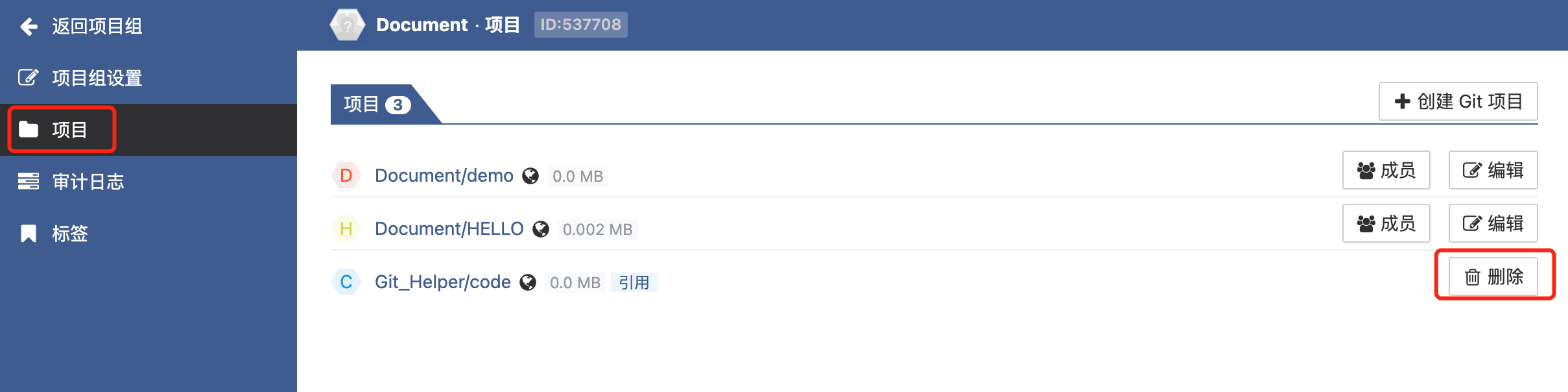Click 删除 delete for Git_Helper/code

tap(1493, 277)
